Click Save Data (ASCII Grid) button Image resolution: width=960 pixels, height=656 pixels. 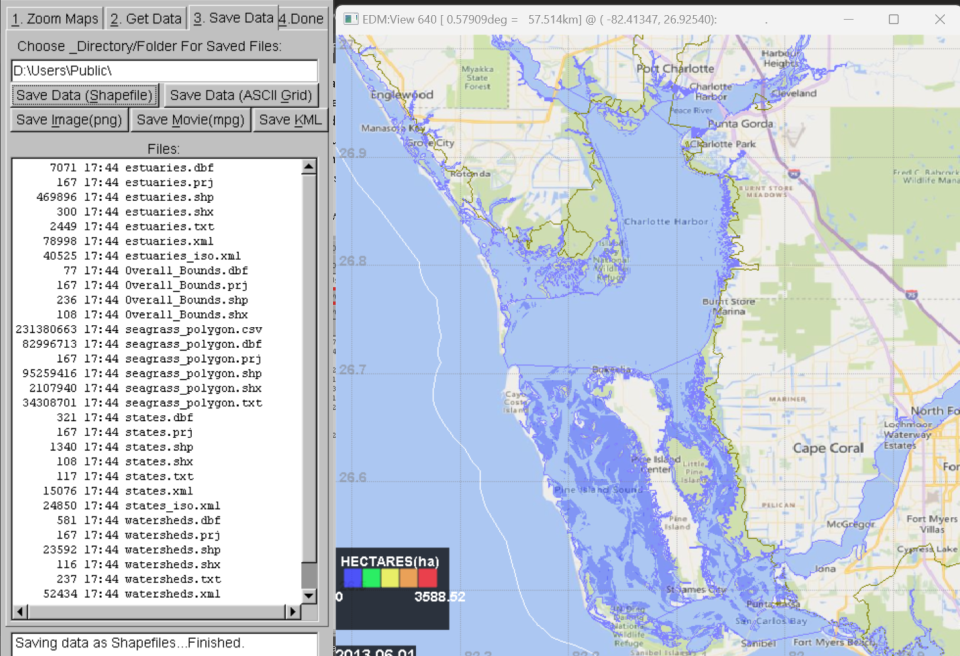click(x=241, y=95)
